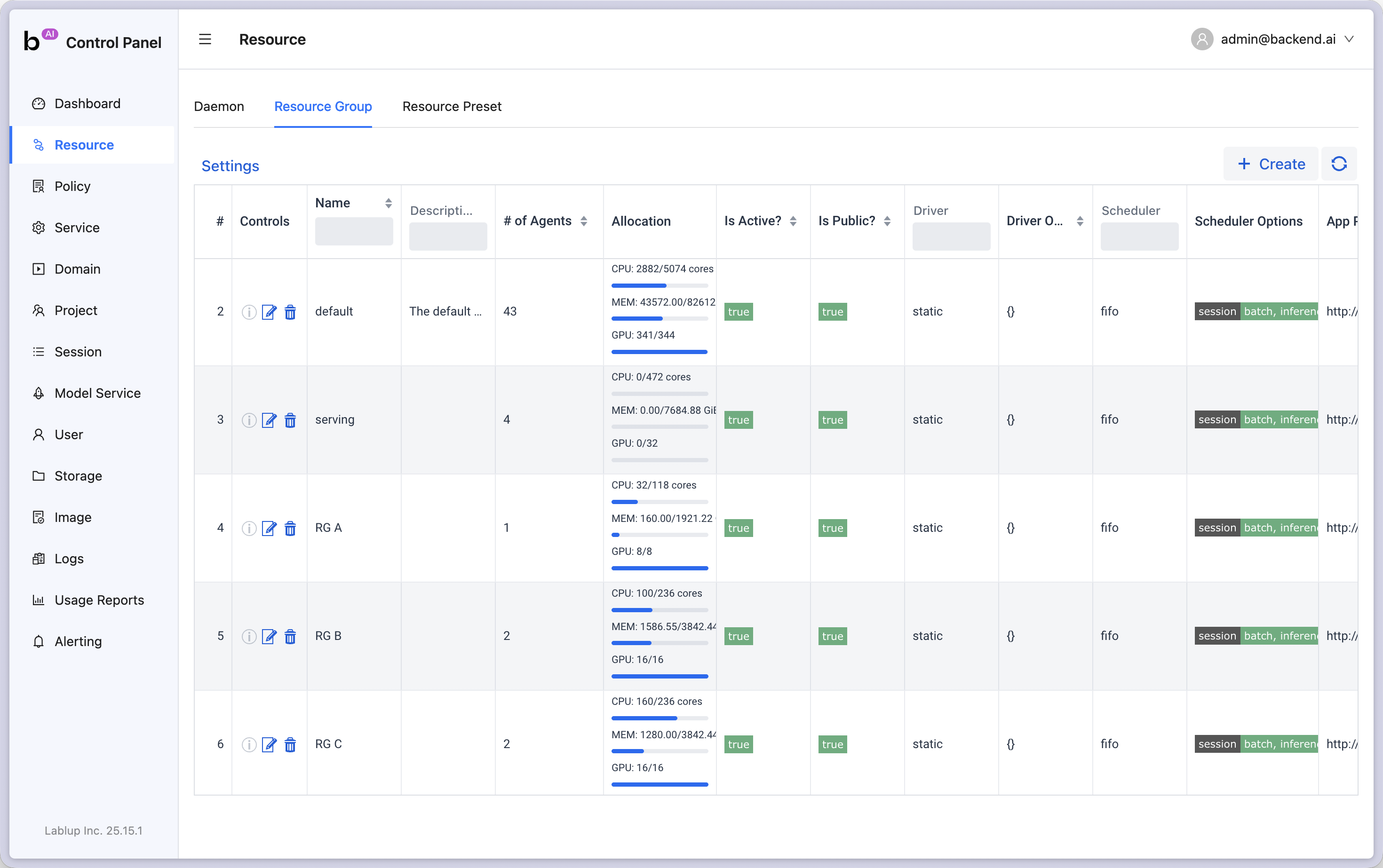Delete the RG A resource group

click(291, 528)
